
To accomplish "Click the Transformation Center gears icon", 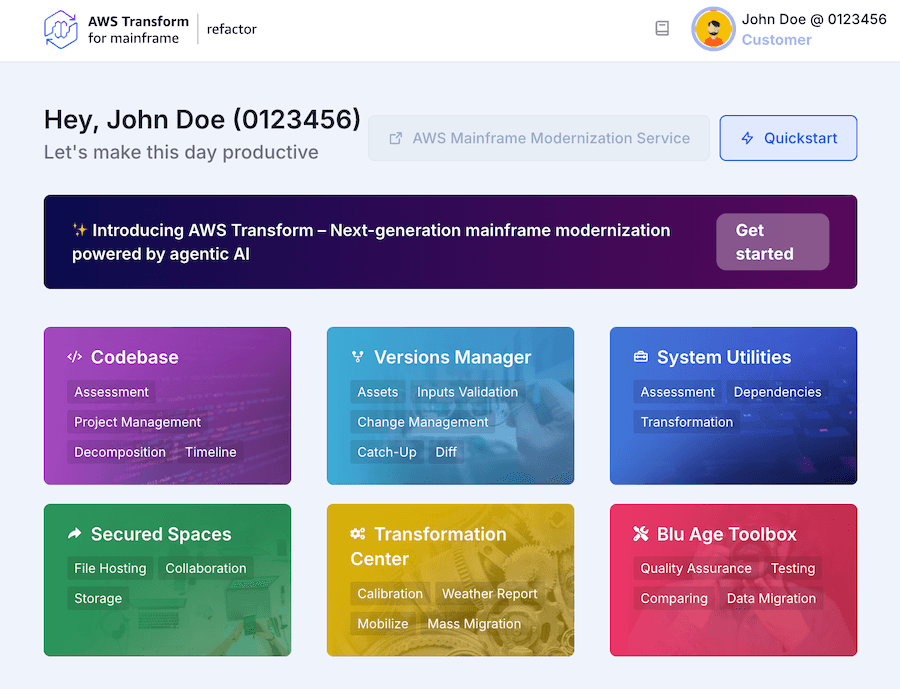I will point(358,534).
